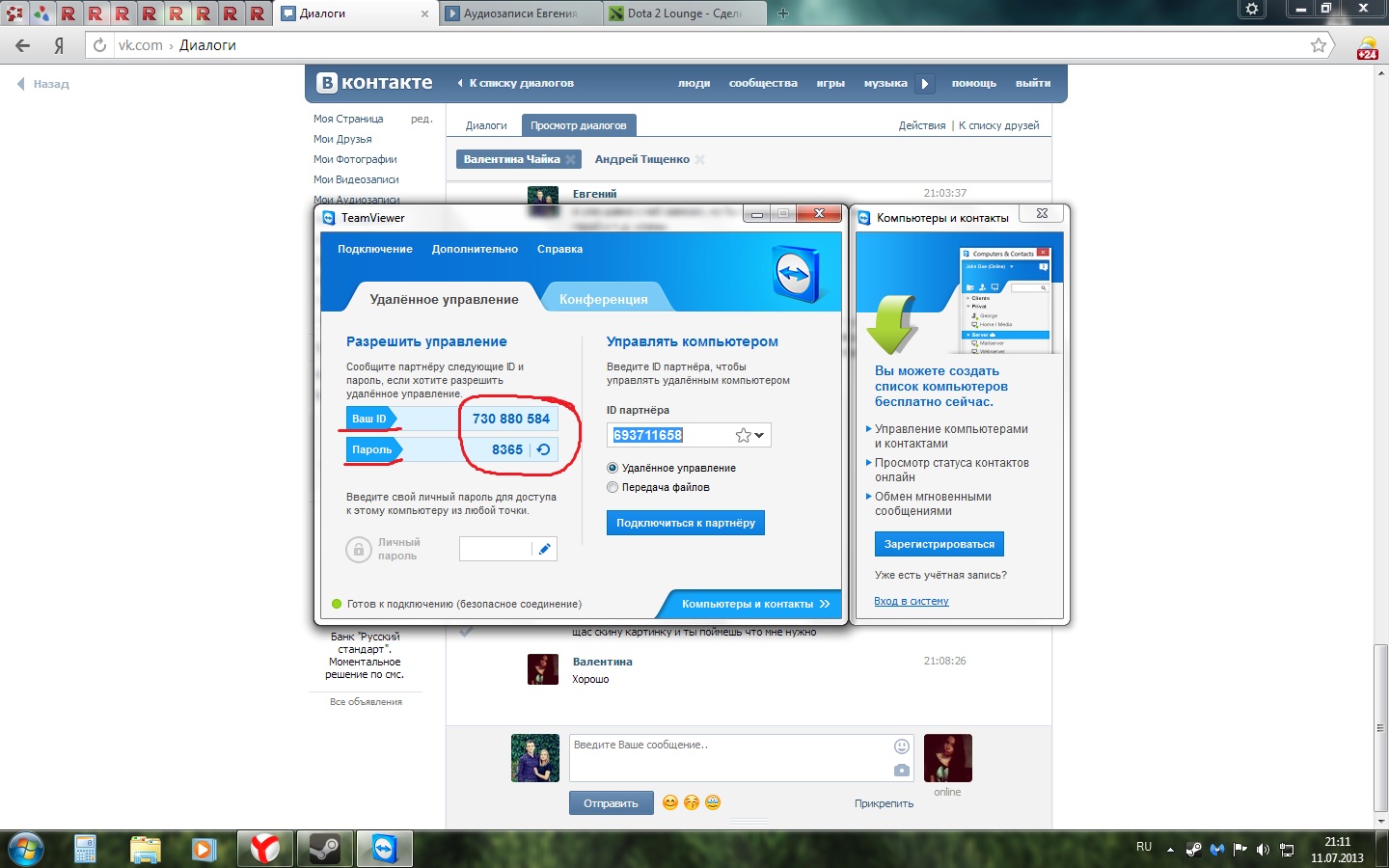Image resolution: width=1389 pixels, height=868 pixels.
Task: Open the Подключение menu in TeamViewer
Action: click(x=375, y=249)
